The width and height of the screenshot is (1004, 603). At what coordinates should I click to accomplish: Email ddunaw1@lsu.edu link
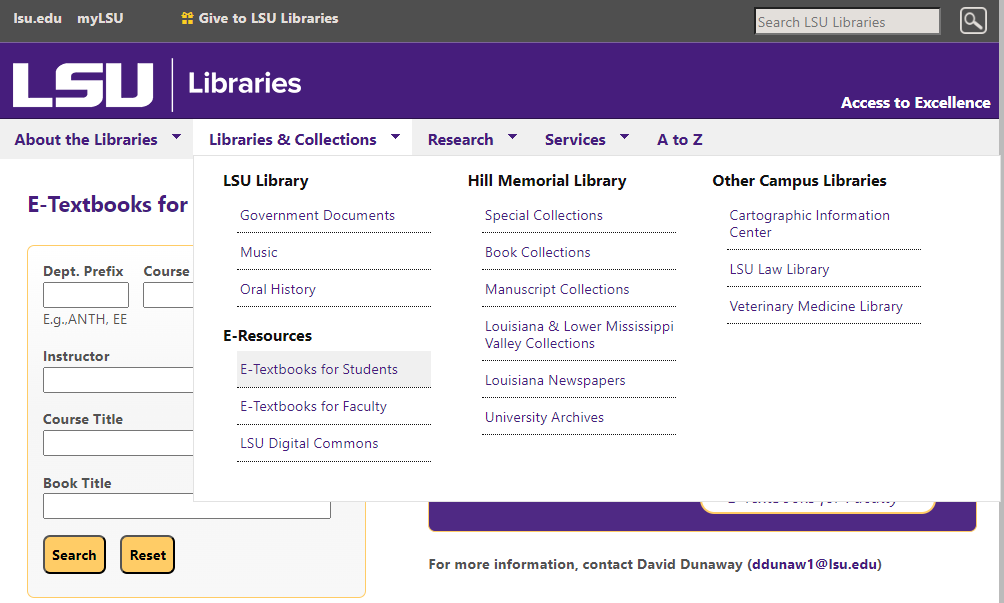(x=814, y=564)
